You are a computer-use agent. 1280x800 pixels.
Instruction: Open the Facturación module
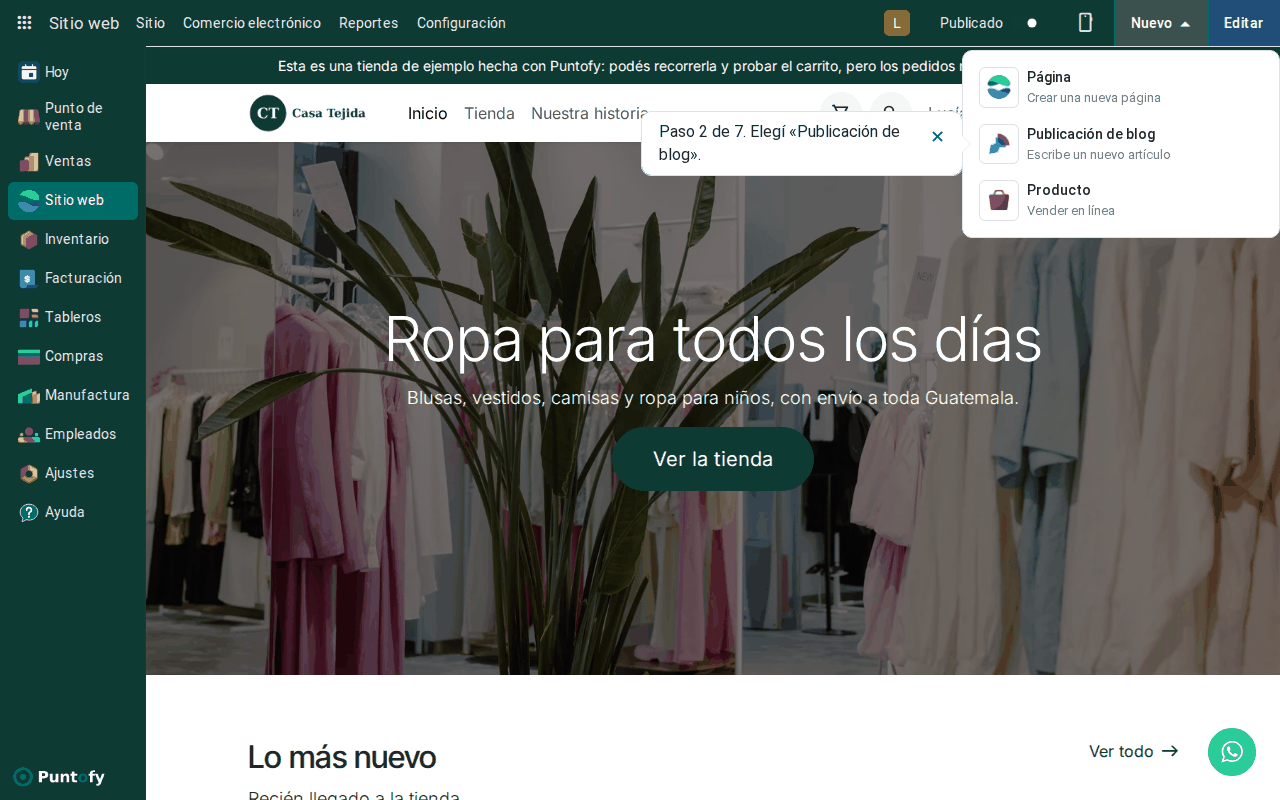[73, 278]
